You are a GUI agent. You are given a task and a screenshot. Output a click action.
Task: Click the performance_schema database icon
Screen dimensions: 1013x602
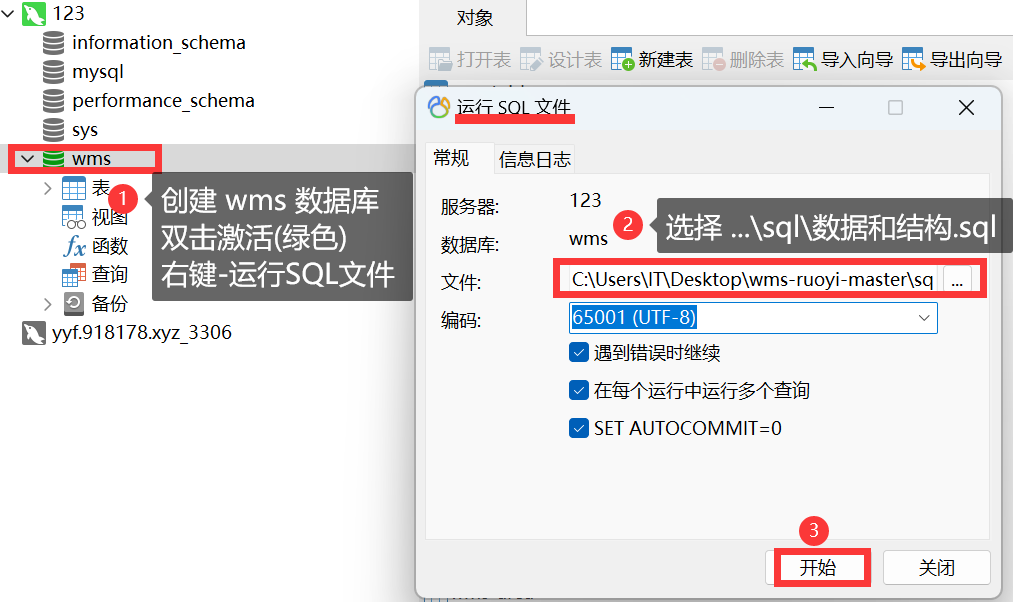coord(53,101)
